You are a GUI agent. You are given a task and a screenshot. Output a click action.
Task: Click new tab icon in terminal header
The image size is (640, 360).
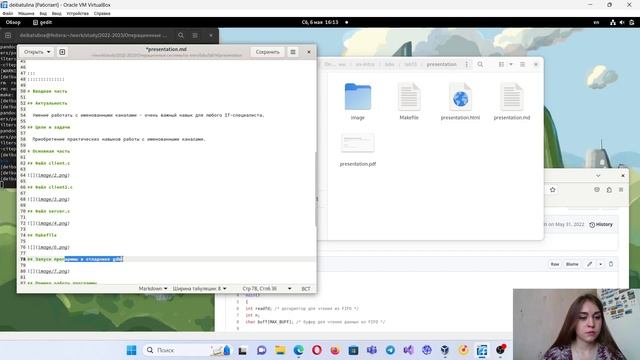pyautogui.click(x=8, y=36)
